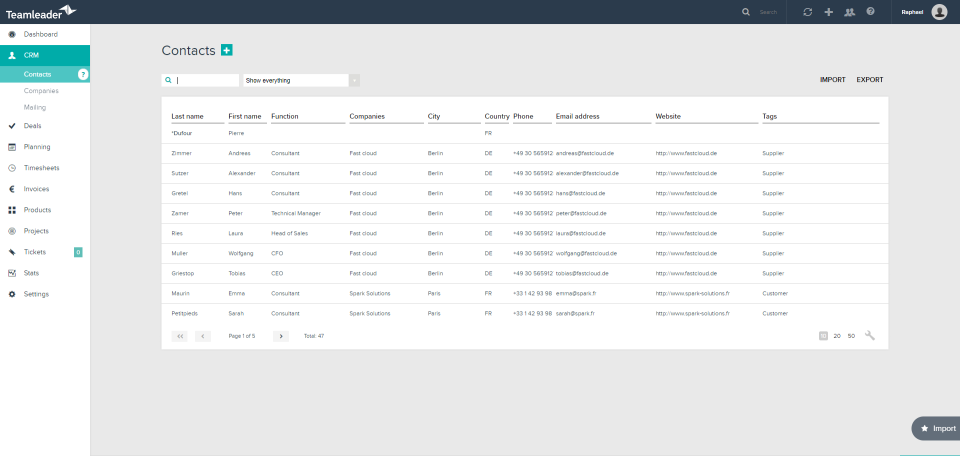Viewport: 960px width, 456px height.
Task: Jump to first page of contacts
Action: click(179, 336)
